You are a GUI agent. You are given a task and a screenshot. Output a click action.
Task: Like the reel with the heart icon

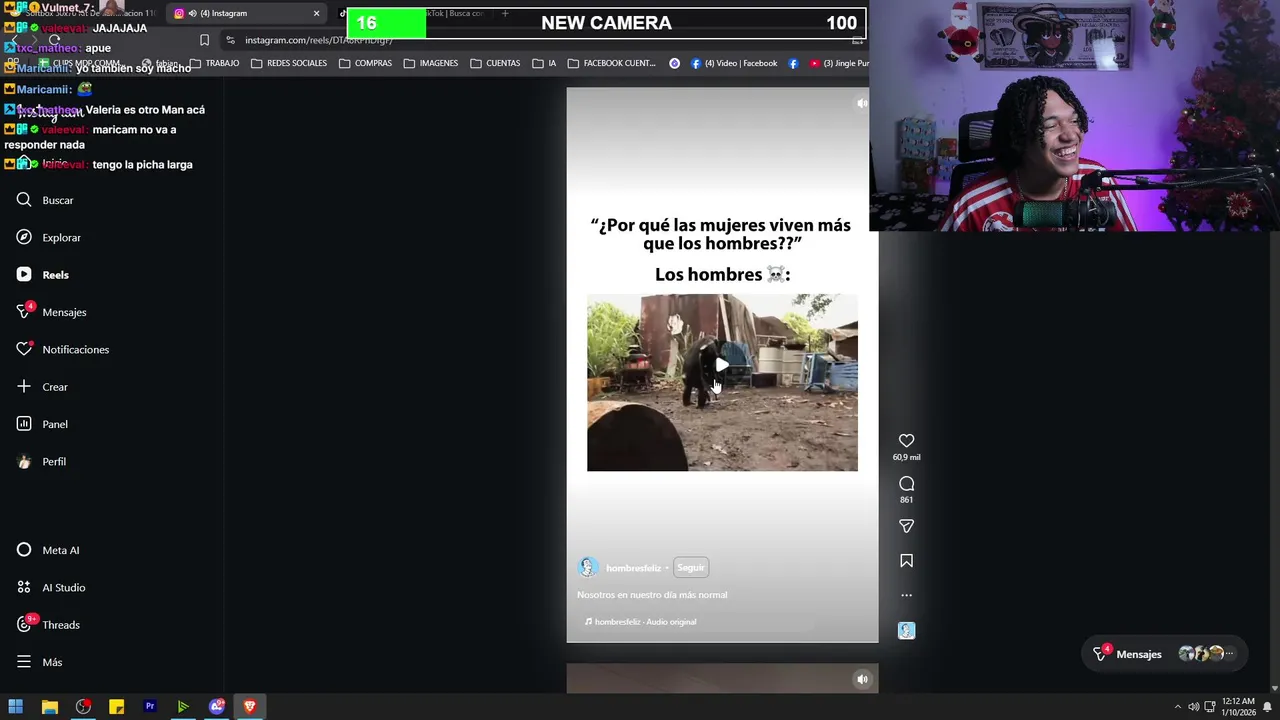tap(906, 441)
